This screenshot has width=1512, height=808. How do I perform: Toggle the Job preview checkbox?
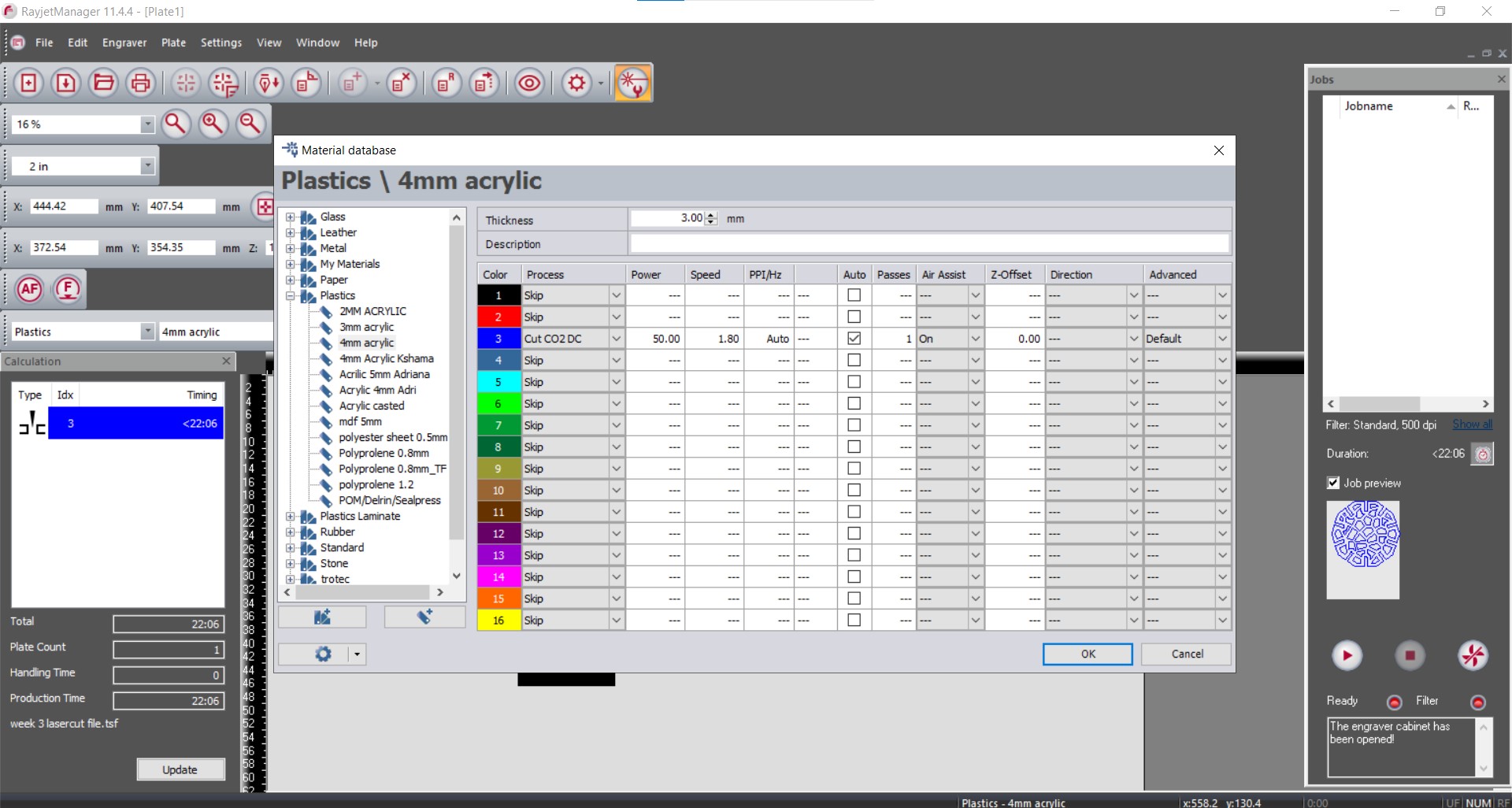1333,483
